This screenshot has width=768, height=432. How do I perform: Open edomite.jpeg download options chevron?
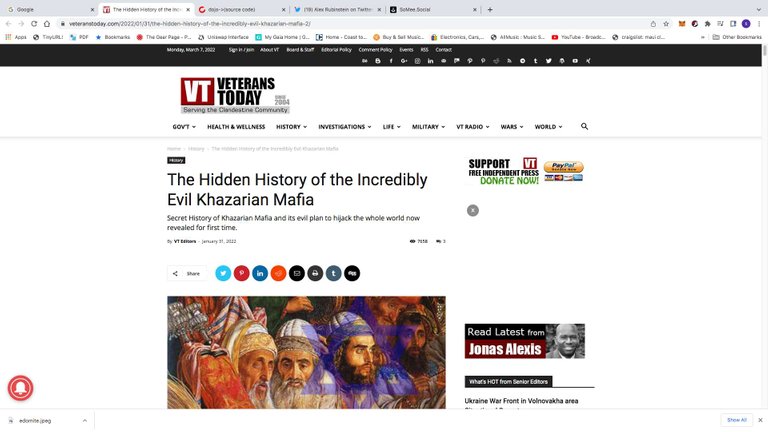click(85, 420)
